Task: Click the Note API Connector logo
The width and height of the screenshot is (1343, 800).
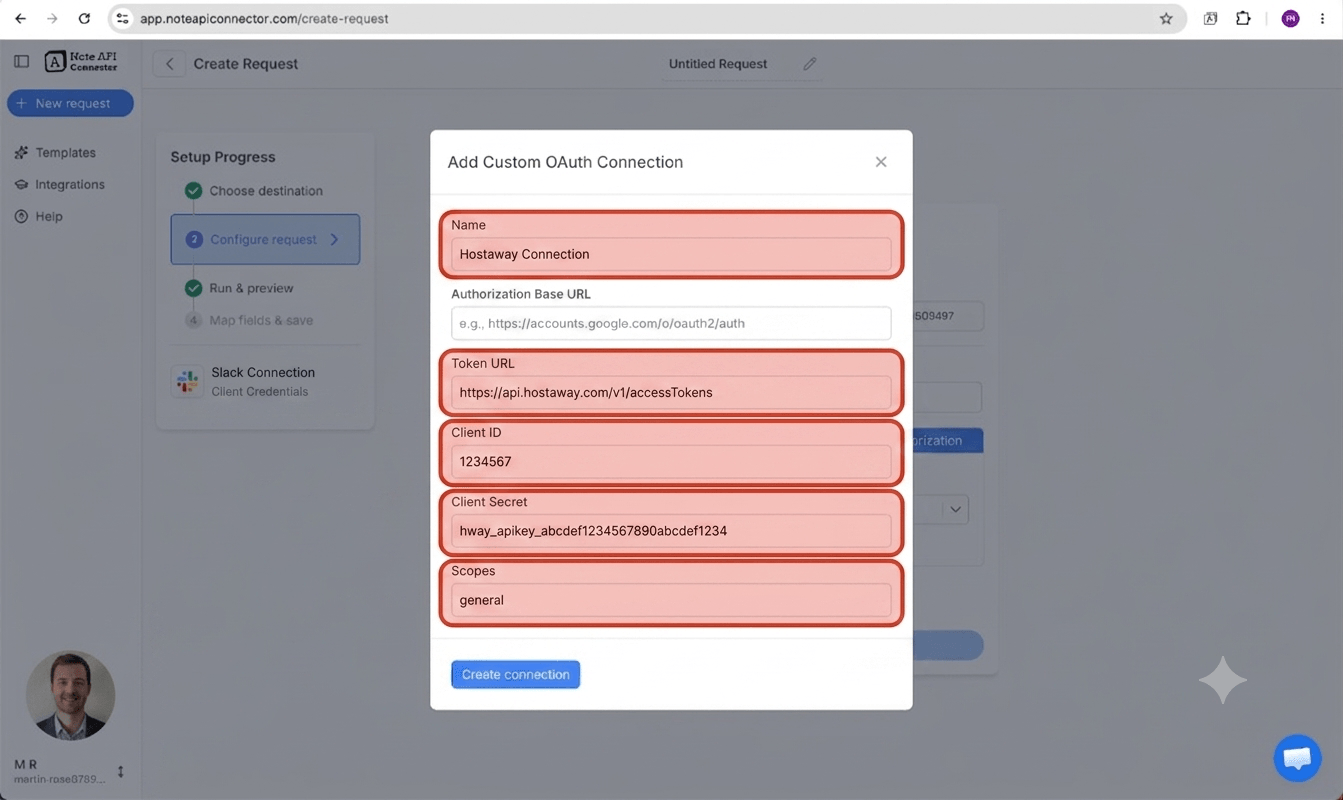Action: (x=82, y=62)
